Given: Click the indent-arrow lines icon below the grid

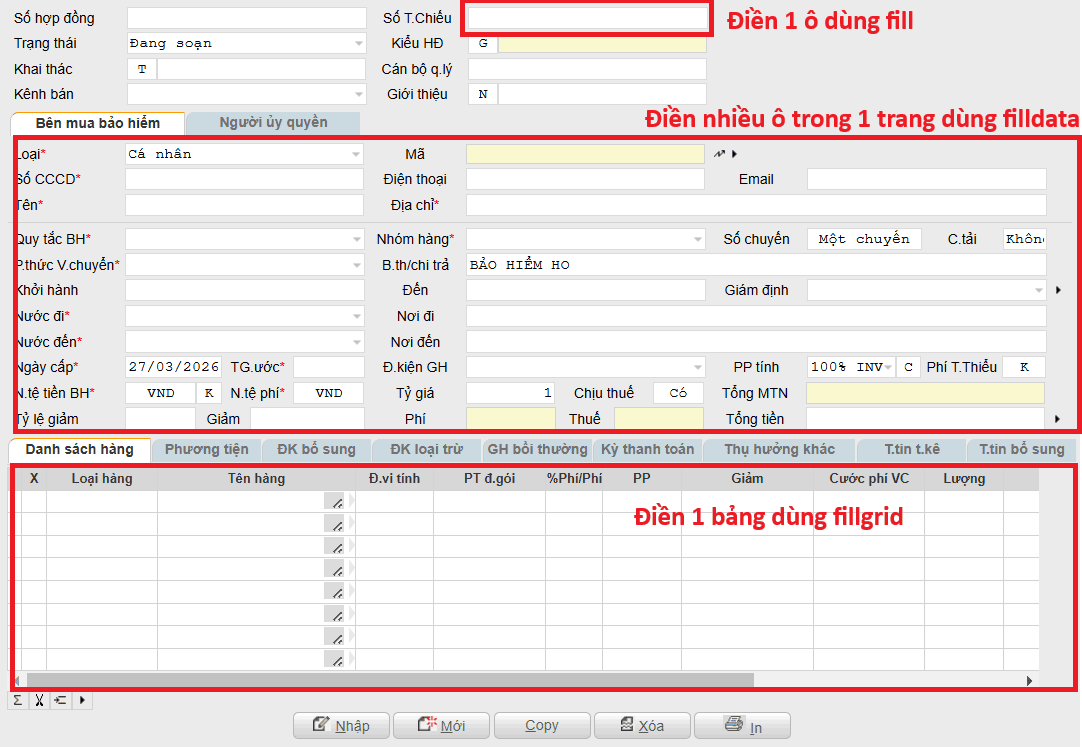Looking at the screenshot, I should 61,700.
